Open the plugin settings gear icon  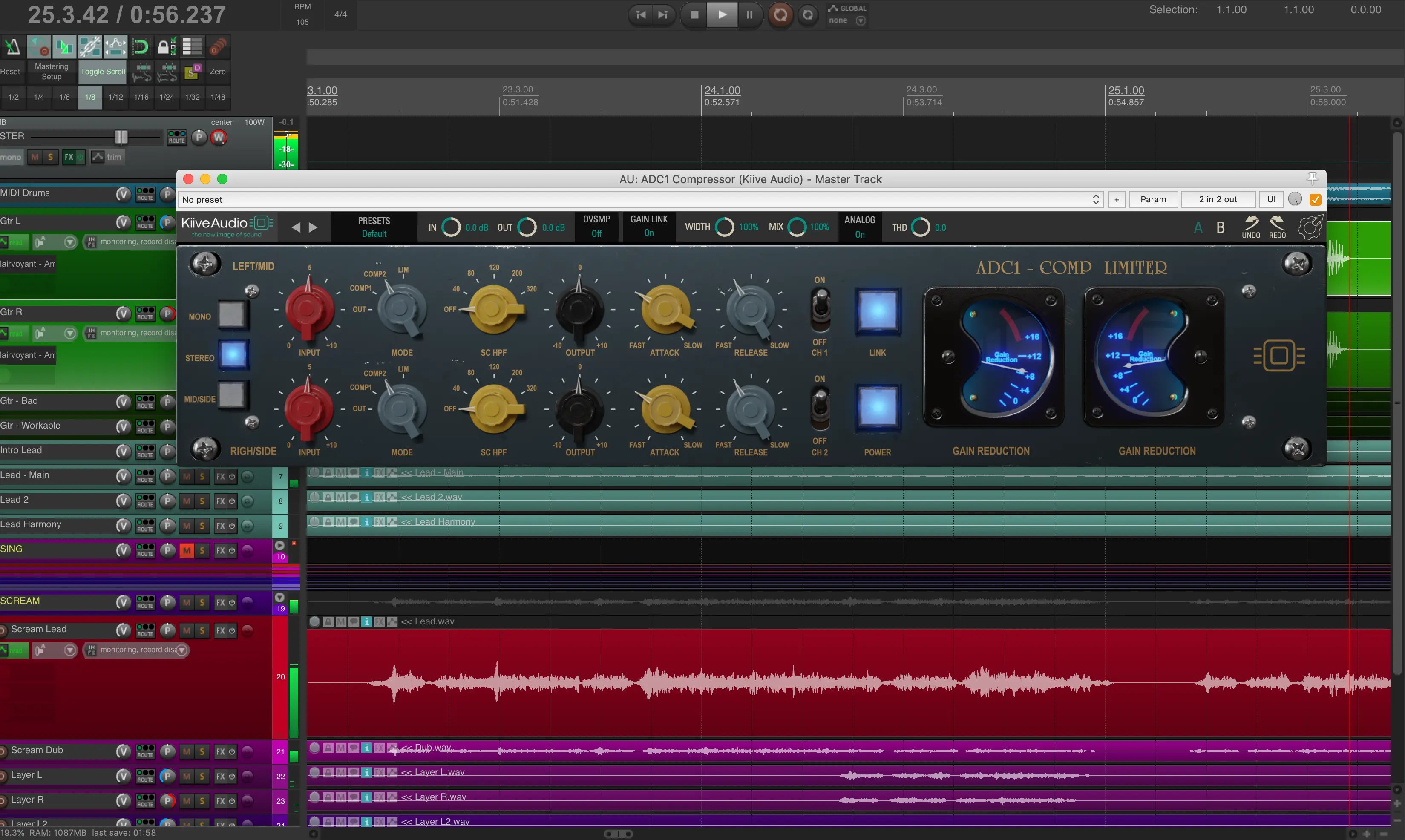click(x=1310, y=227)
